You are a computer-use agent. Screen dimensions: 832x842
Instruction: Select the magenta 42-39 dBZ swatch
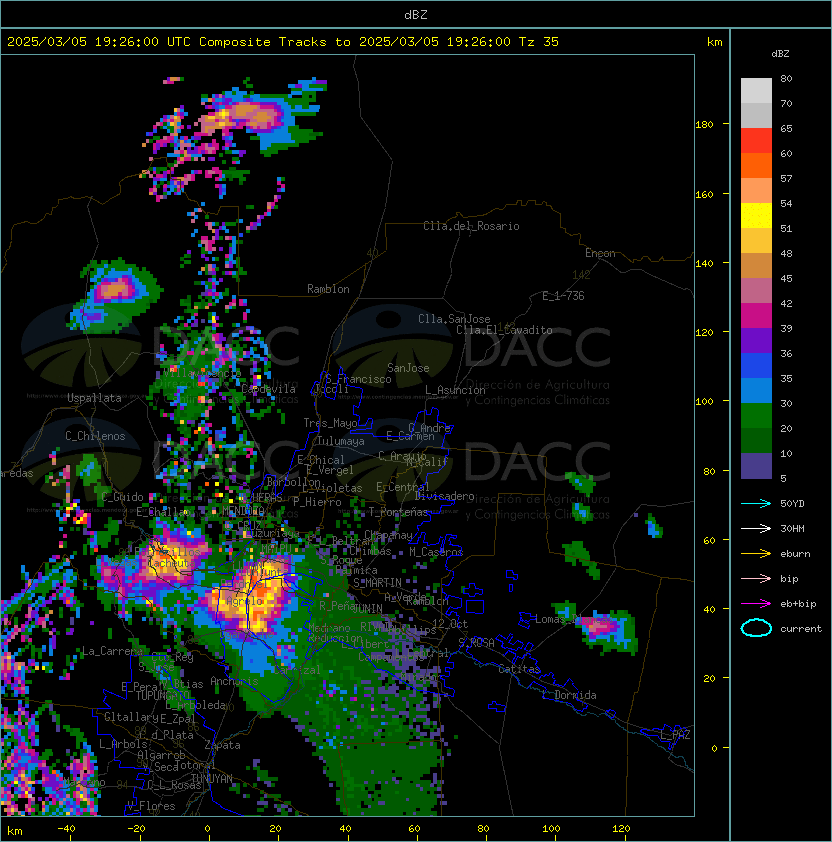[756, 315]
